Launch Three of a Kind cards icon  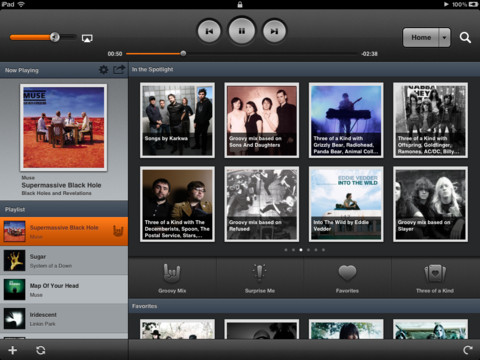point(435,273)
